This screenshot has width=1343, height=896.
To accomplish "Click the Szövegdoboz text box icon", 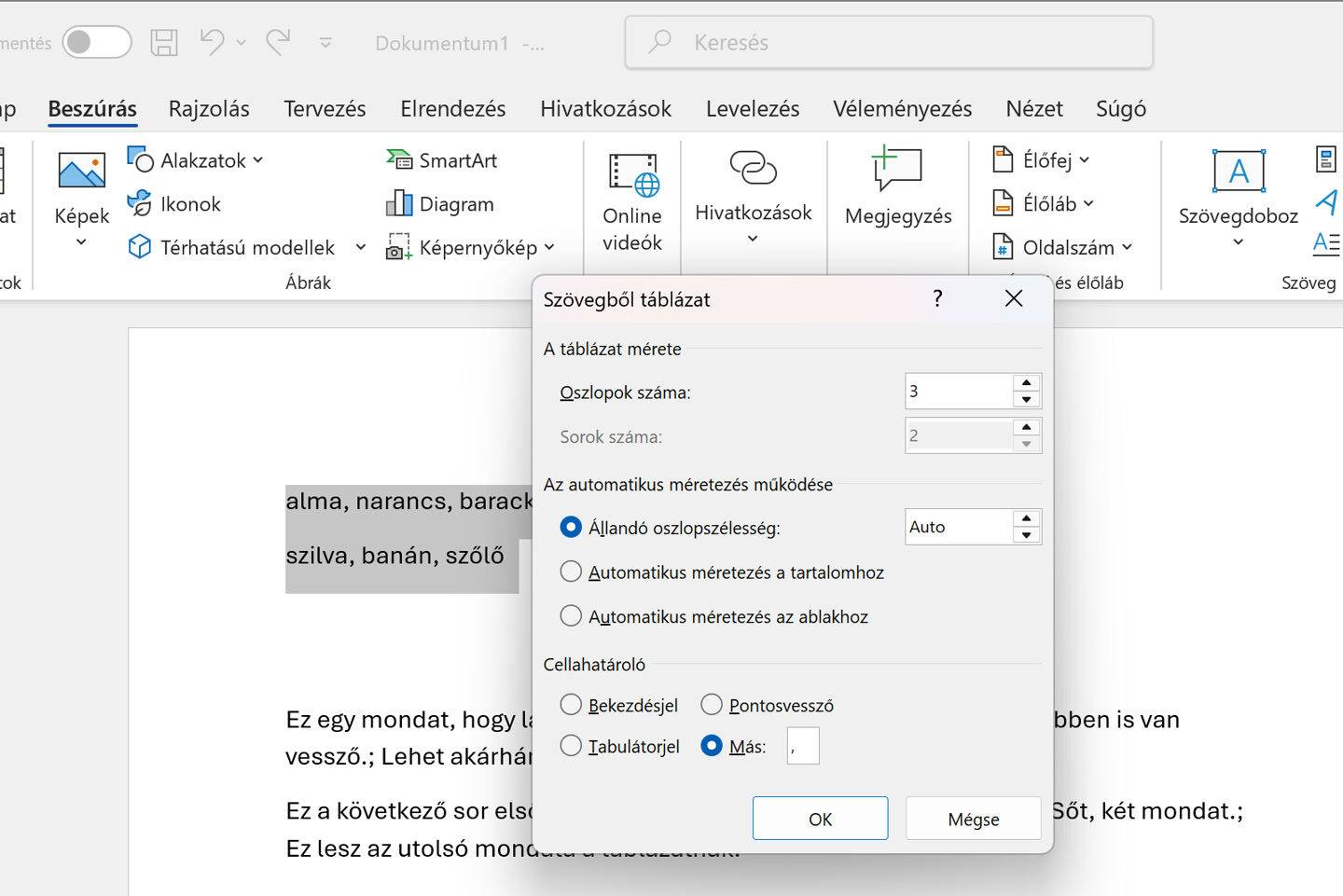I will click(x=1239, y=171).
